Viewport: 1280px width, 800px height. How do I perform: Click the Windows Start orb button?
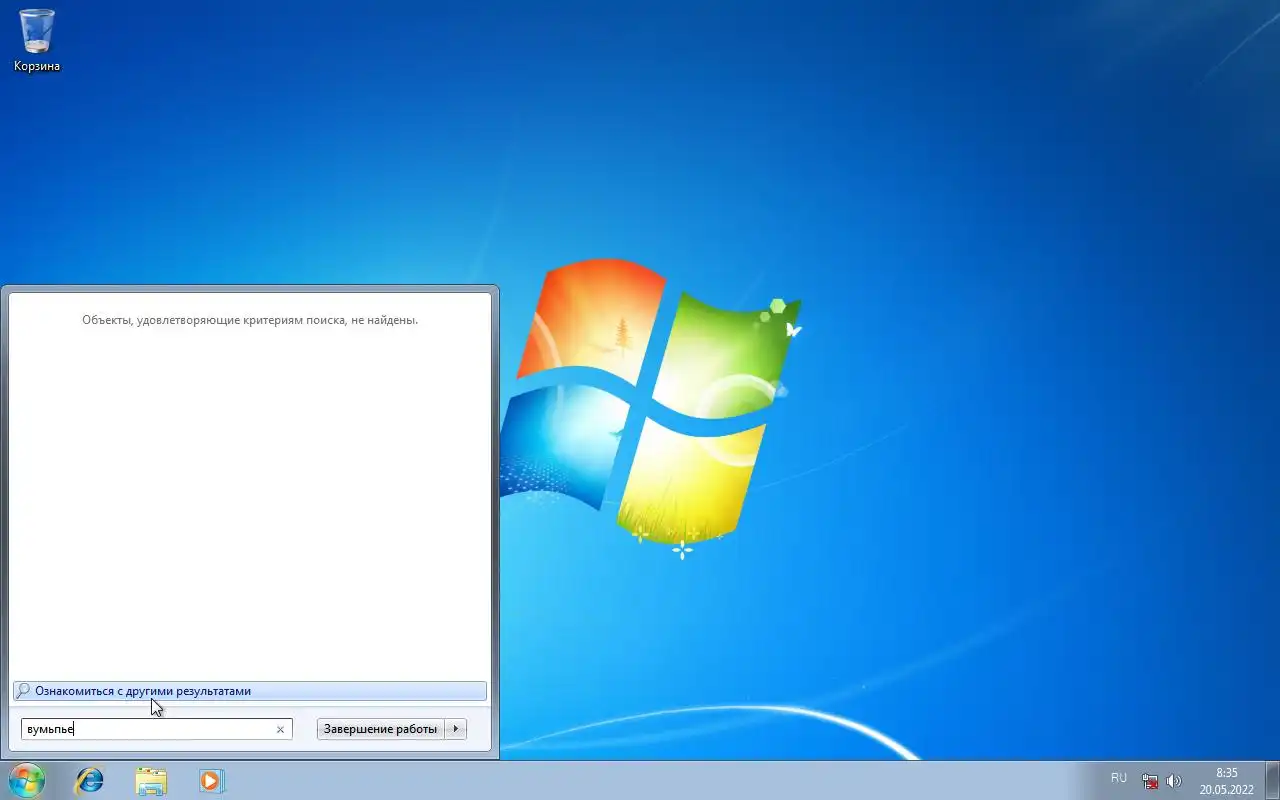click(26, 780)
